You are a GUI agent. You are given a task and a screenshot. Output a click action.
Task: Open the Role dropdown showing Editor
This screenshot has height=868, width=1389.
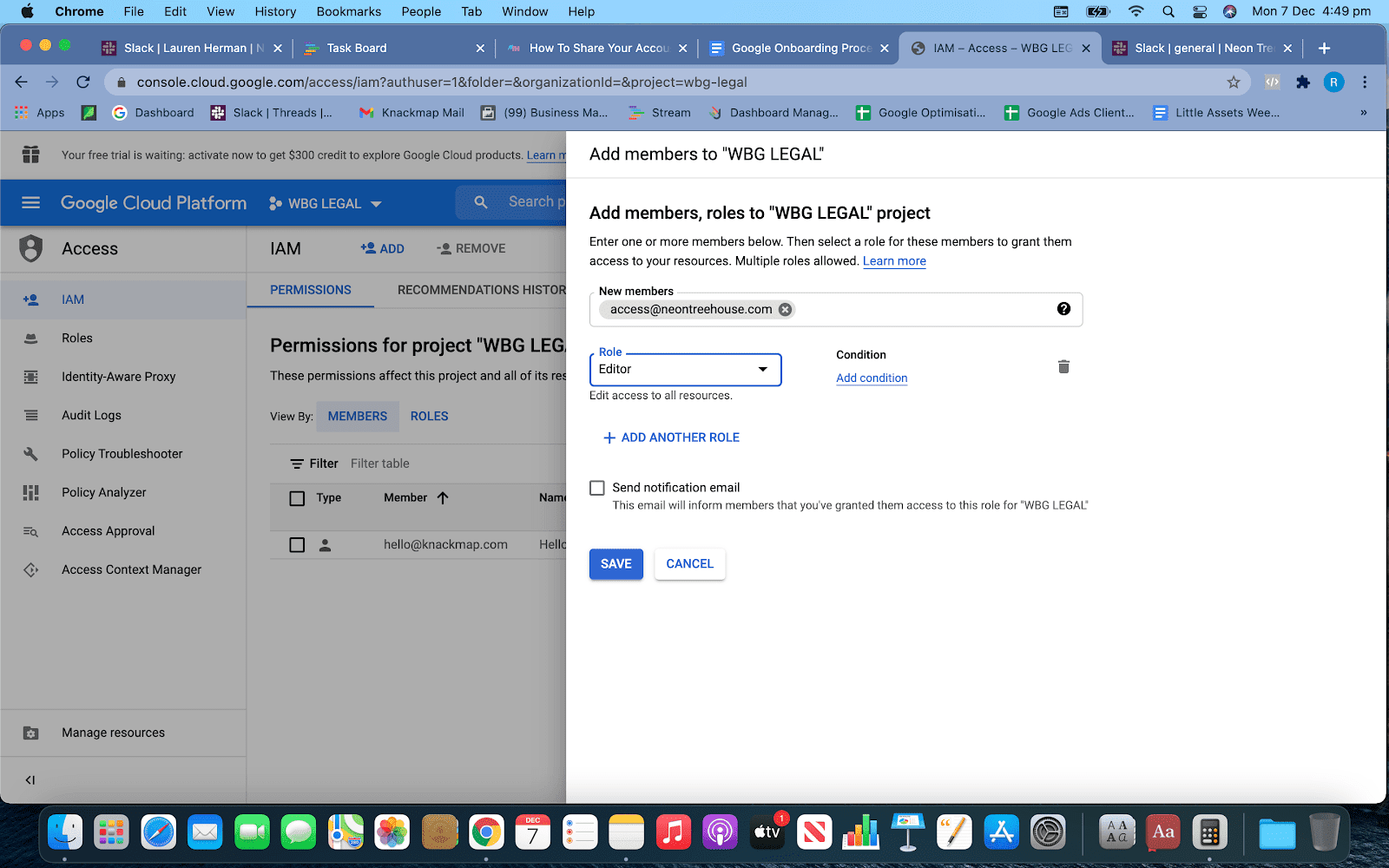pyautogui.click(x=686, y=370)
